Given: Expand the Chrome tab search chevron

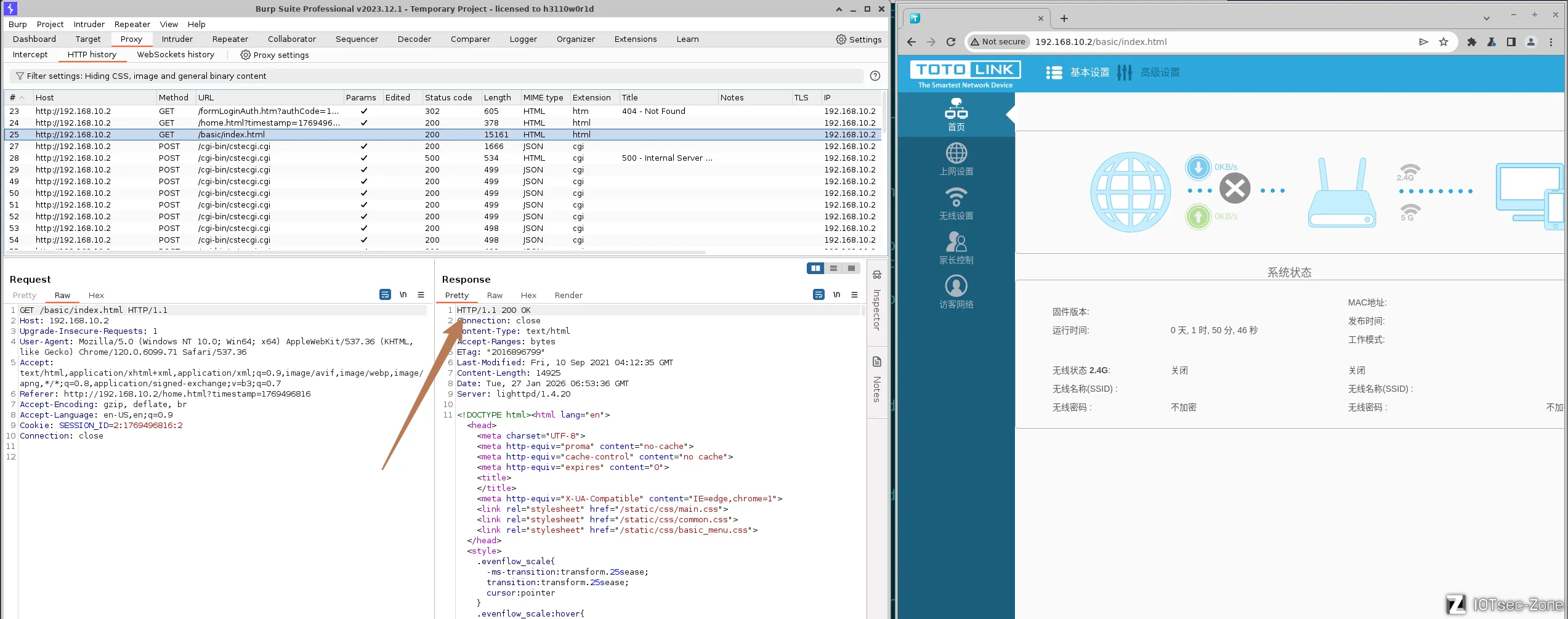Looking at the screenshot, I should point(1486,18).
